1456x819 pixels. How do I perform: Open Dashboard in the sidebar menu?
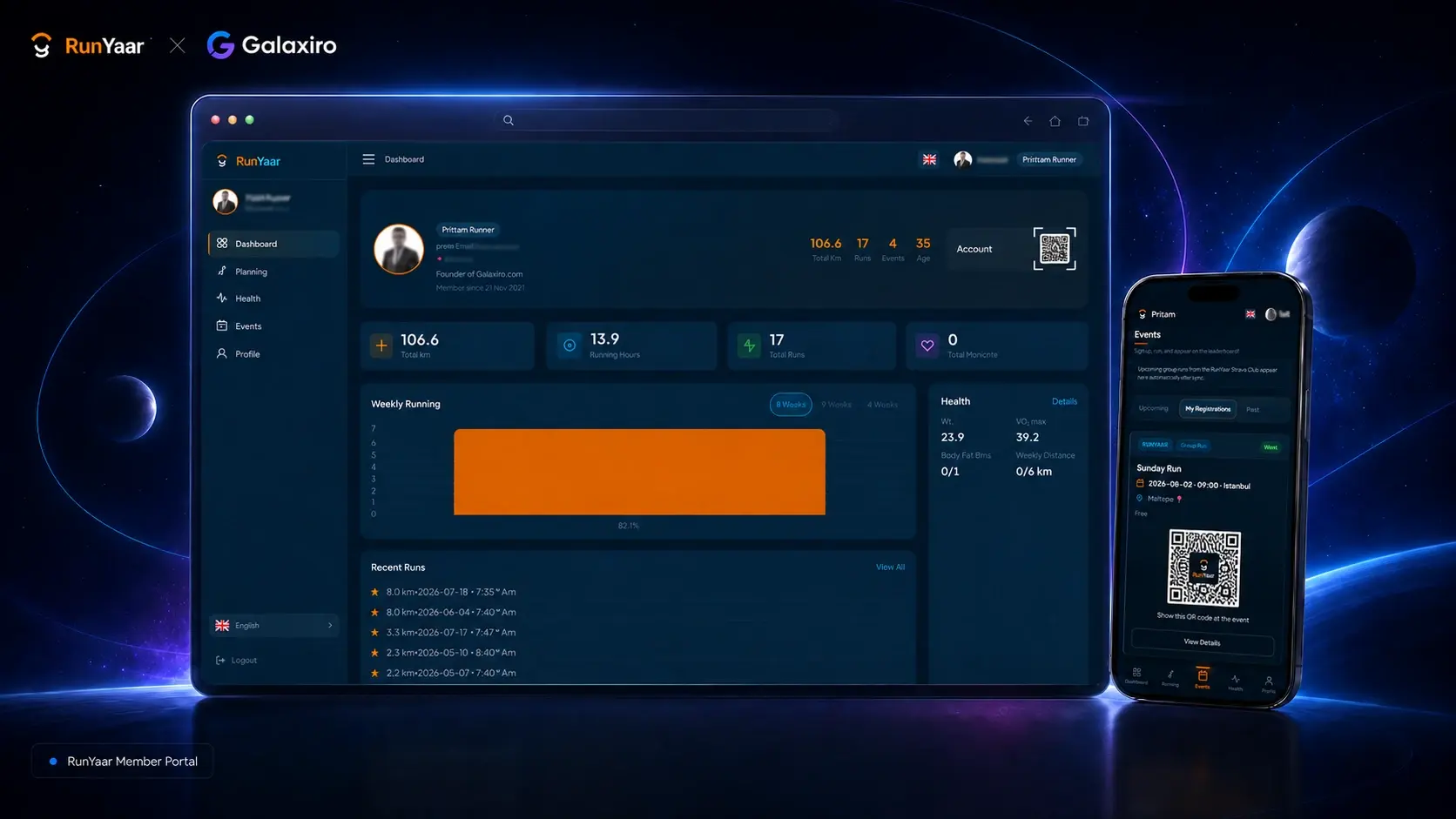[x=274, y=244]
